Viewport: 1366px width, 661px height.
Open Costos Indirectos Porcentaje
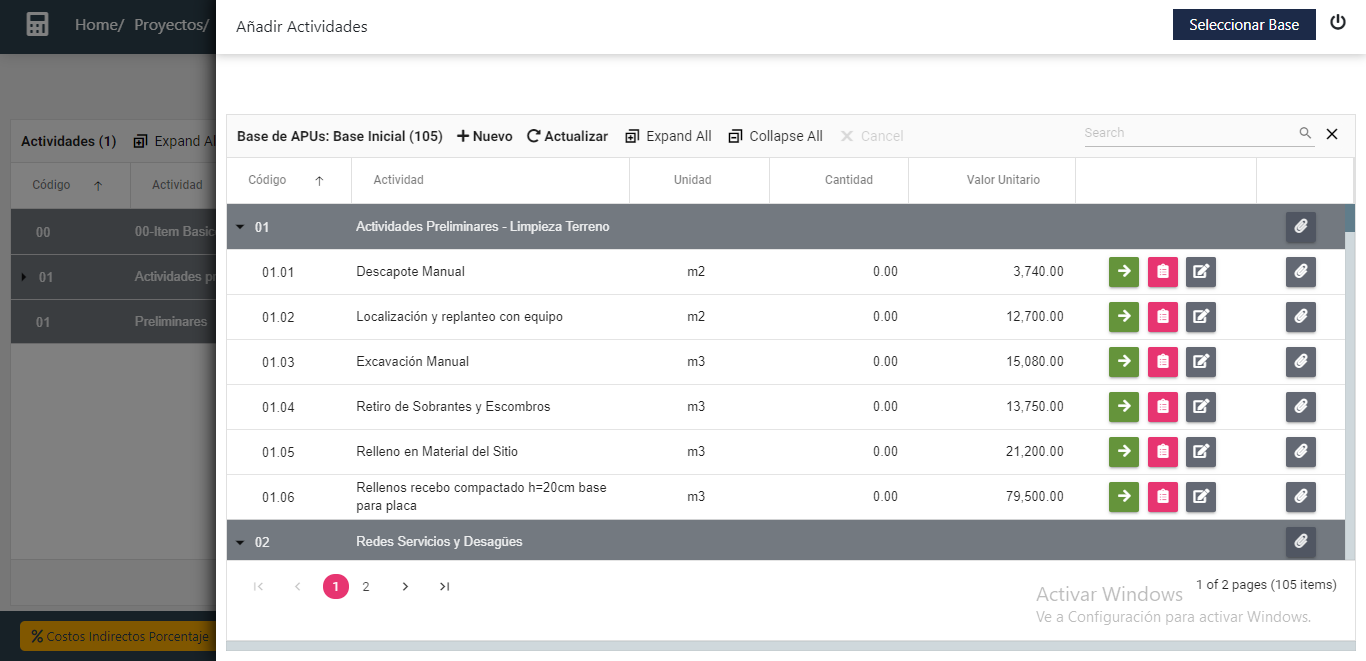click(118, 635)
